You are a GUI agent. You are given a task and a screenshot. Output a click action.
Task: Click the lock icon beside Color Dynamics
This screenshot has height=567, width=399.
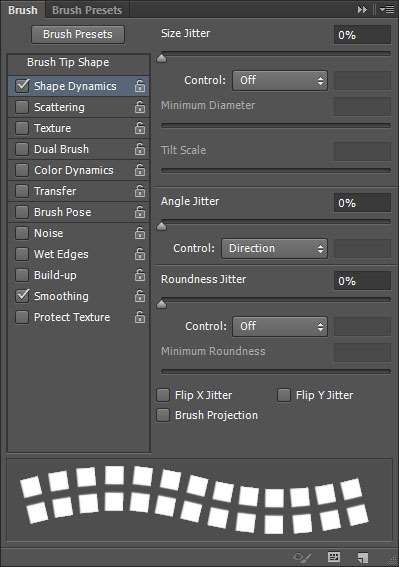click(140, 170)
